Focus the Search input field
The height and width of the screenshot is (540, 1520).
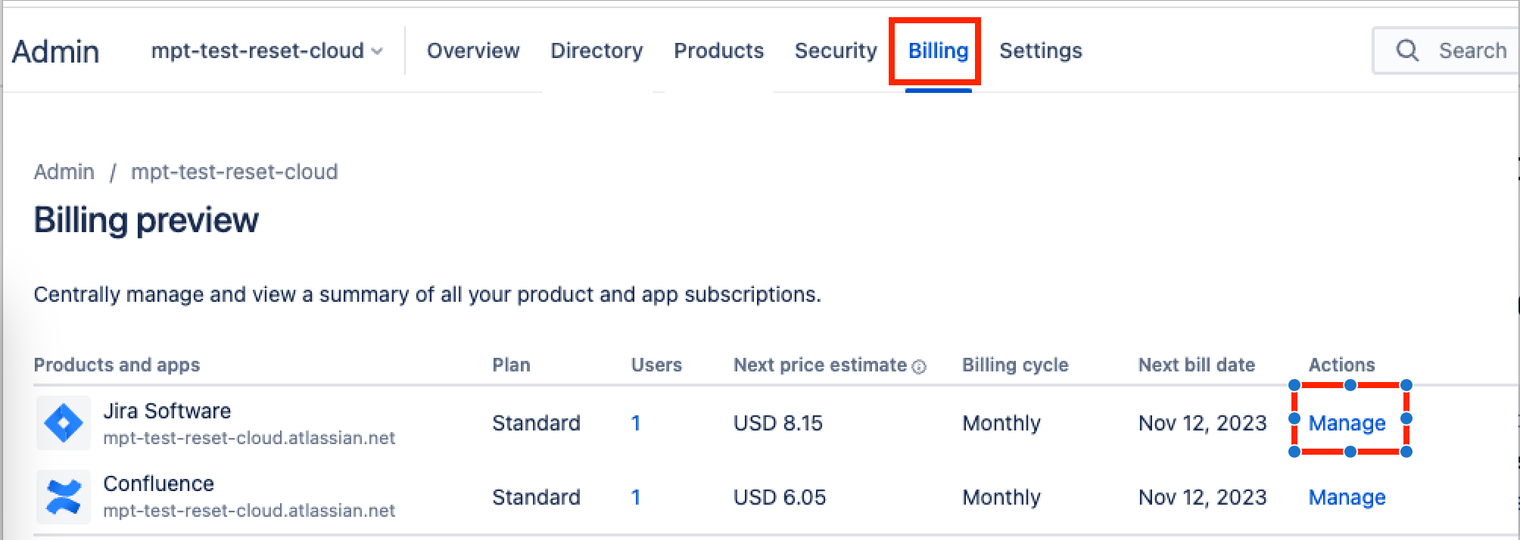coord(1472,51)
